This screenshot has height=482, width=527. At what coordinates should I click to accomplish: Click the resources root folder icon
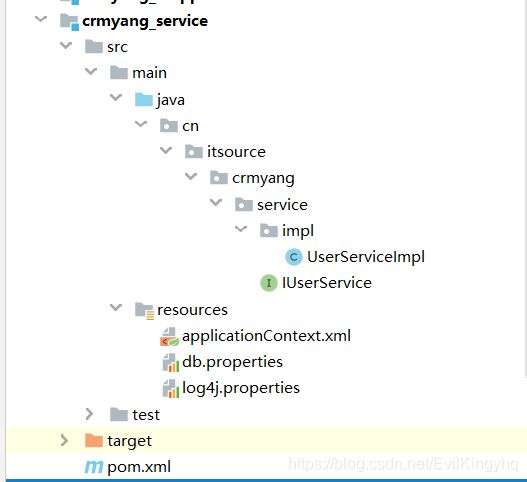click(145, 311)
